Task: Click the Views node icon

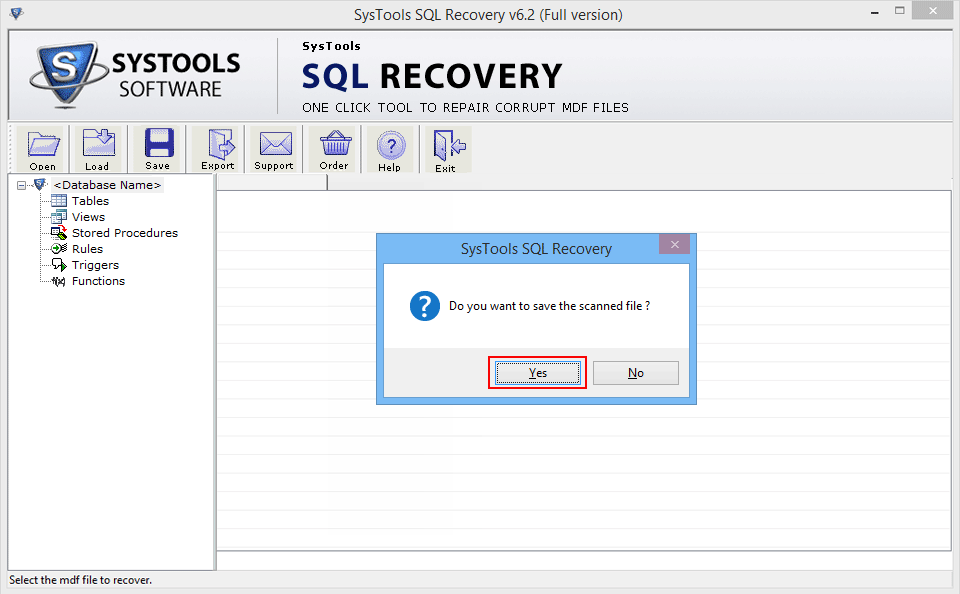Action: (59, 217)
